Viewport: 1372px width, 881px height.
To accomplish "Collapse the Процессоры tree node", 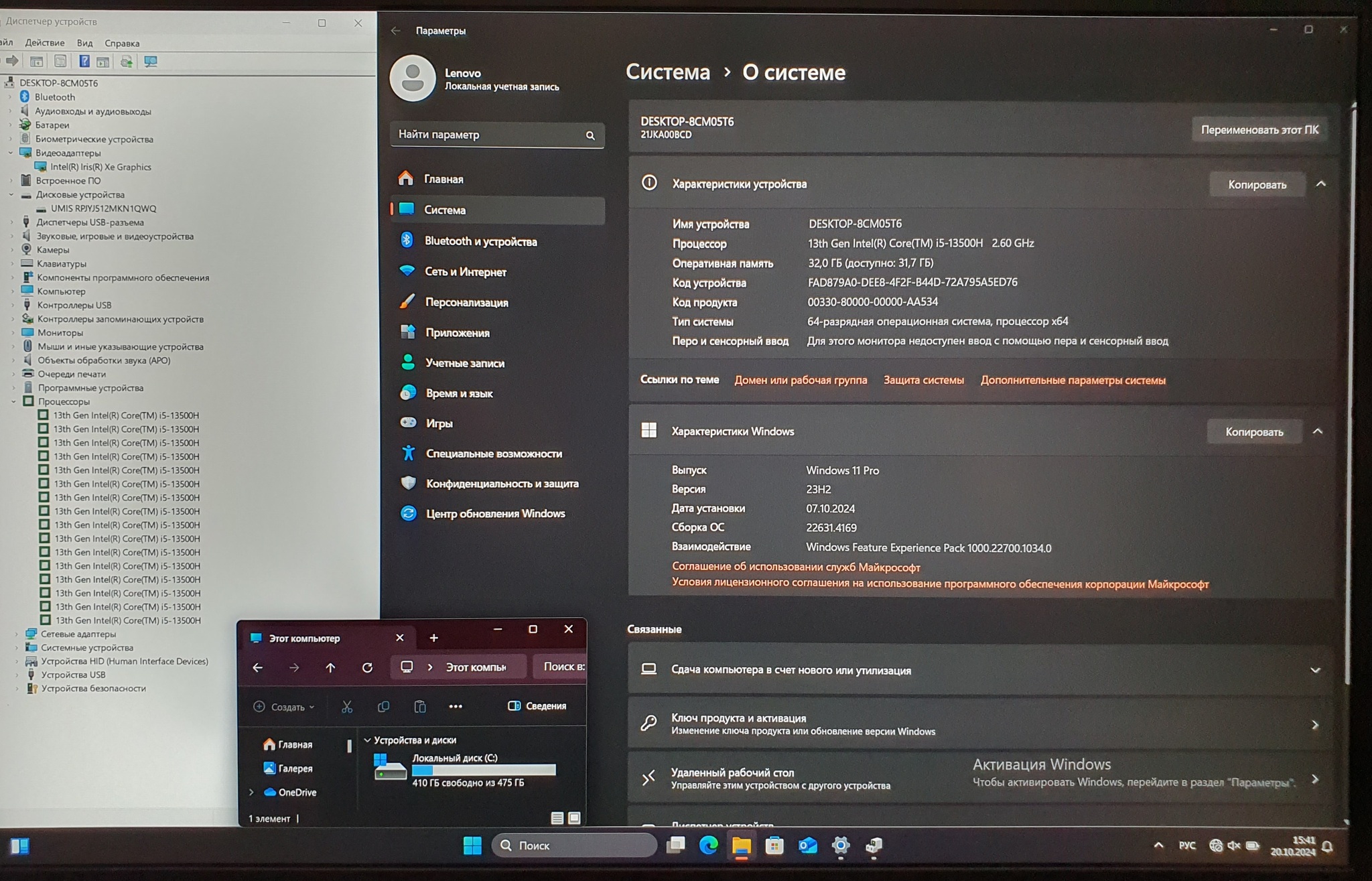I will click(x=13, y=402).
